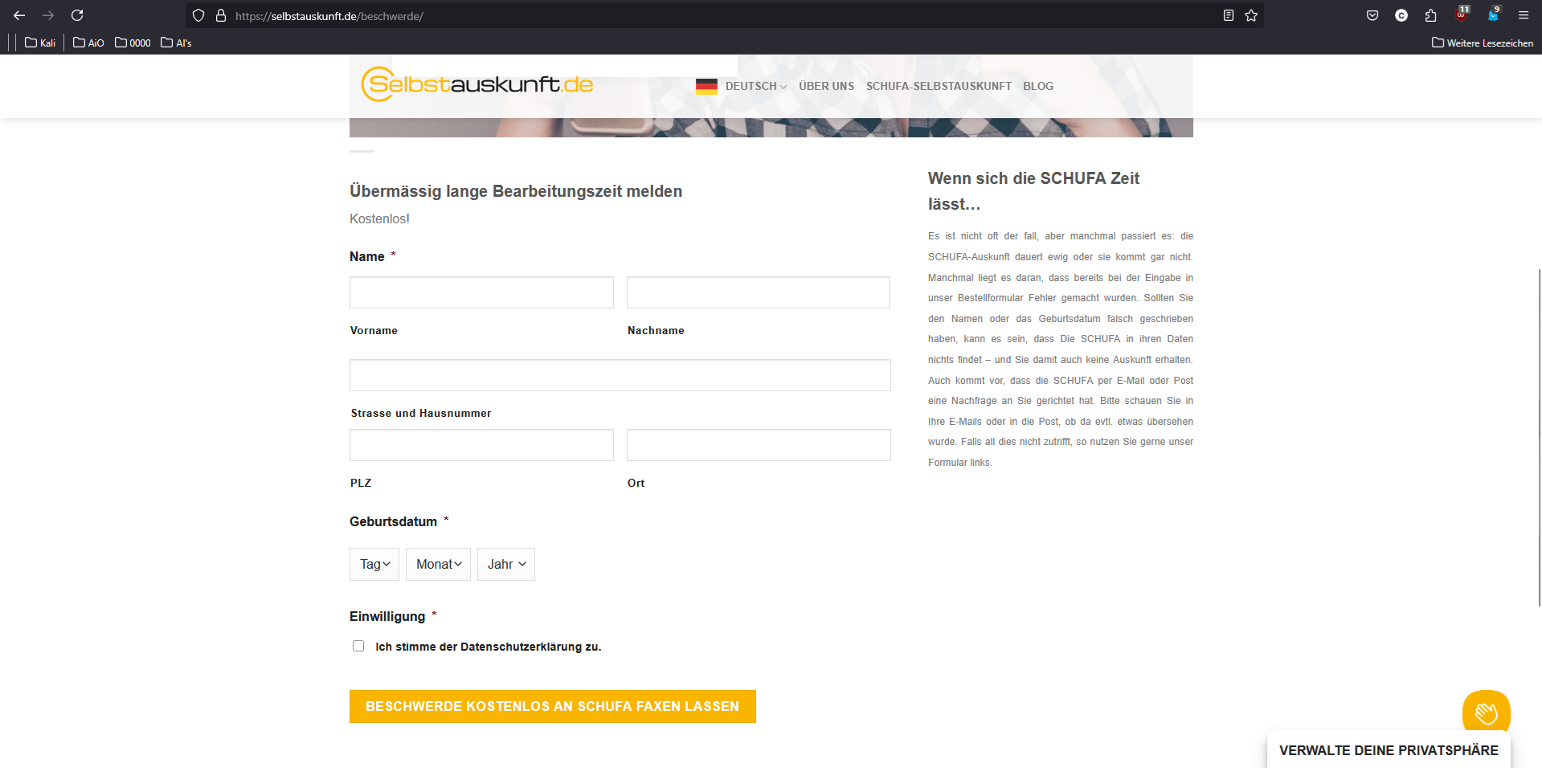Submit with Beschwerde kostenlos an SCHUFA faxen lassen

[x=553, y=706]
